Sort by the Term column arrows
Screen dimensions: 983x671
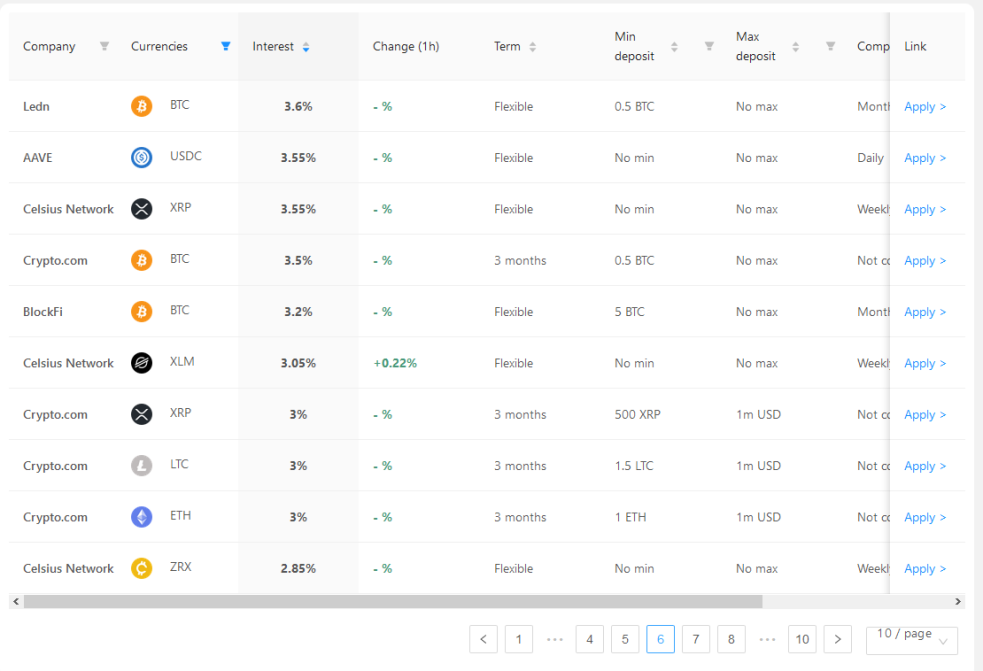point(532,47)
